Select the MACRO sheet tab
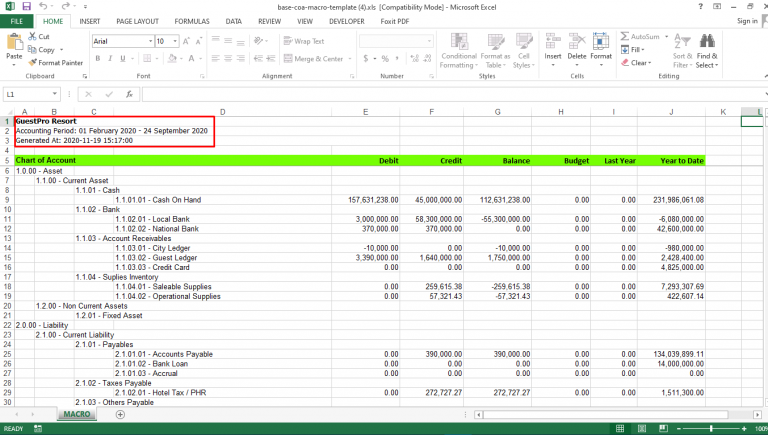768x435 pixels. pos(77,414)
